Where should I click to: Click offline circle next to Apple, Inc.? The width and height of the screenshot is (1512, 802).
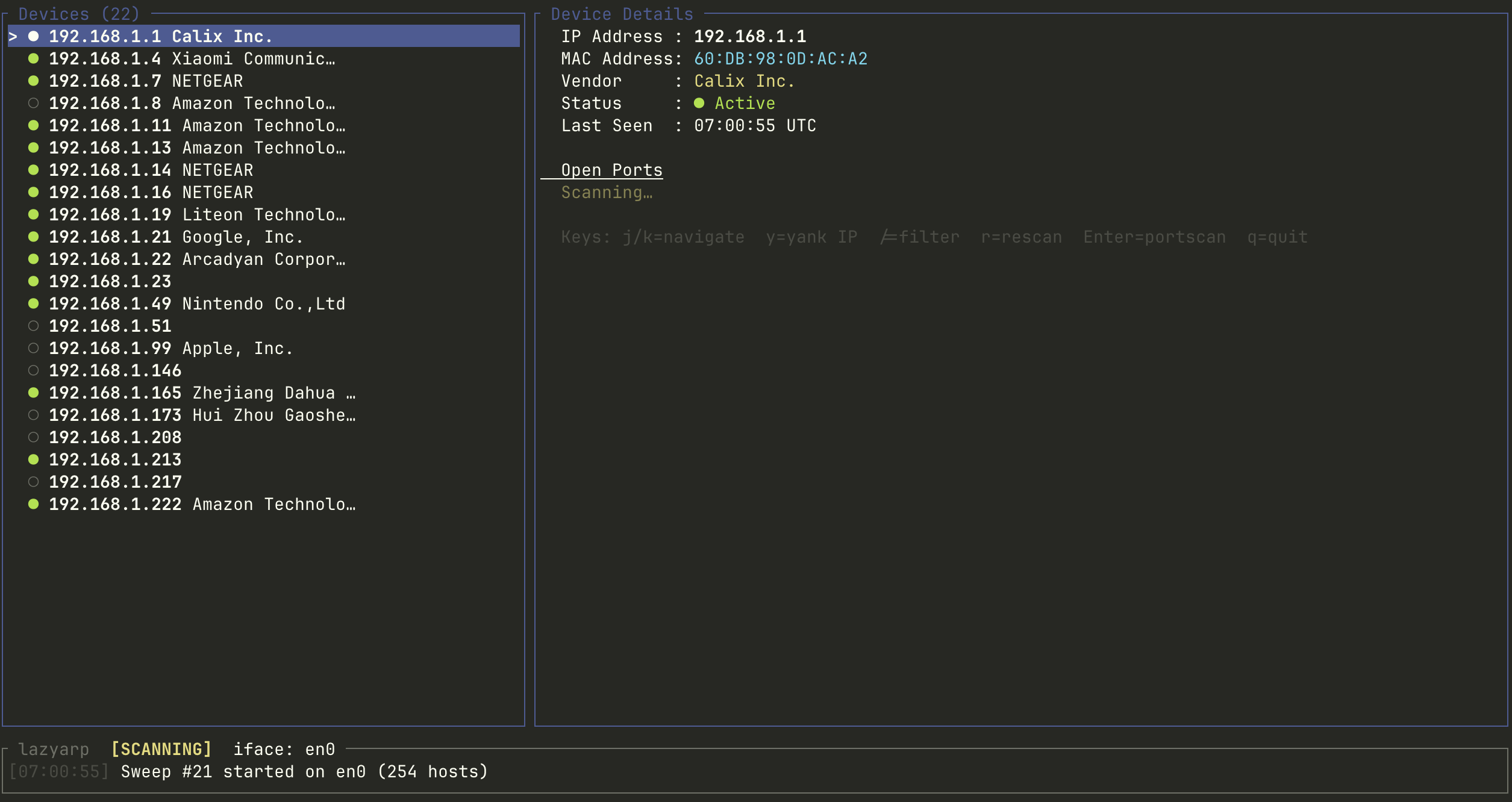click(x=34, y=348)
